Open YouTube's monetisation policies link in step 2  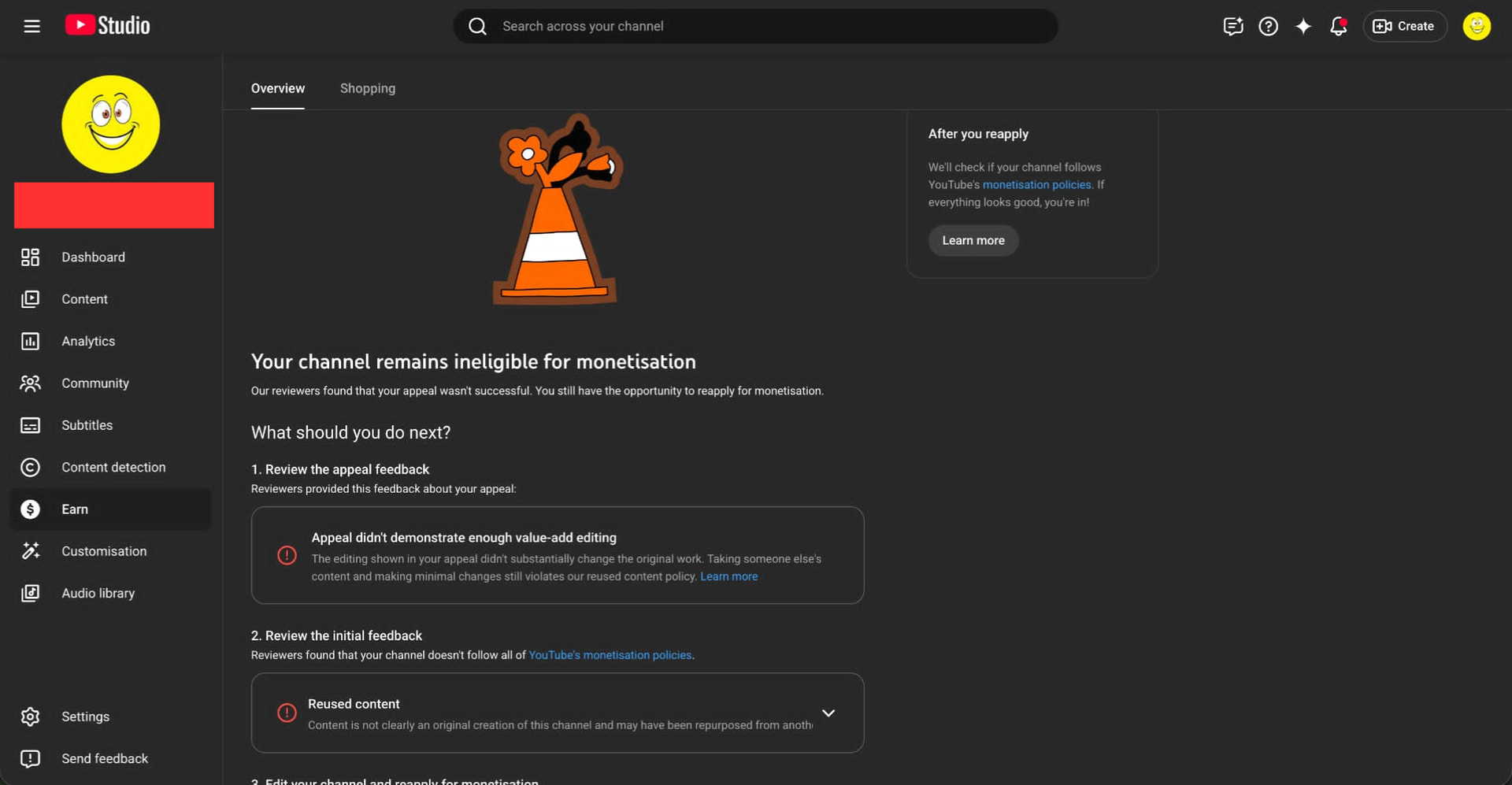click(x=610, y=655)
